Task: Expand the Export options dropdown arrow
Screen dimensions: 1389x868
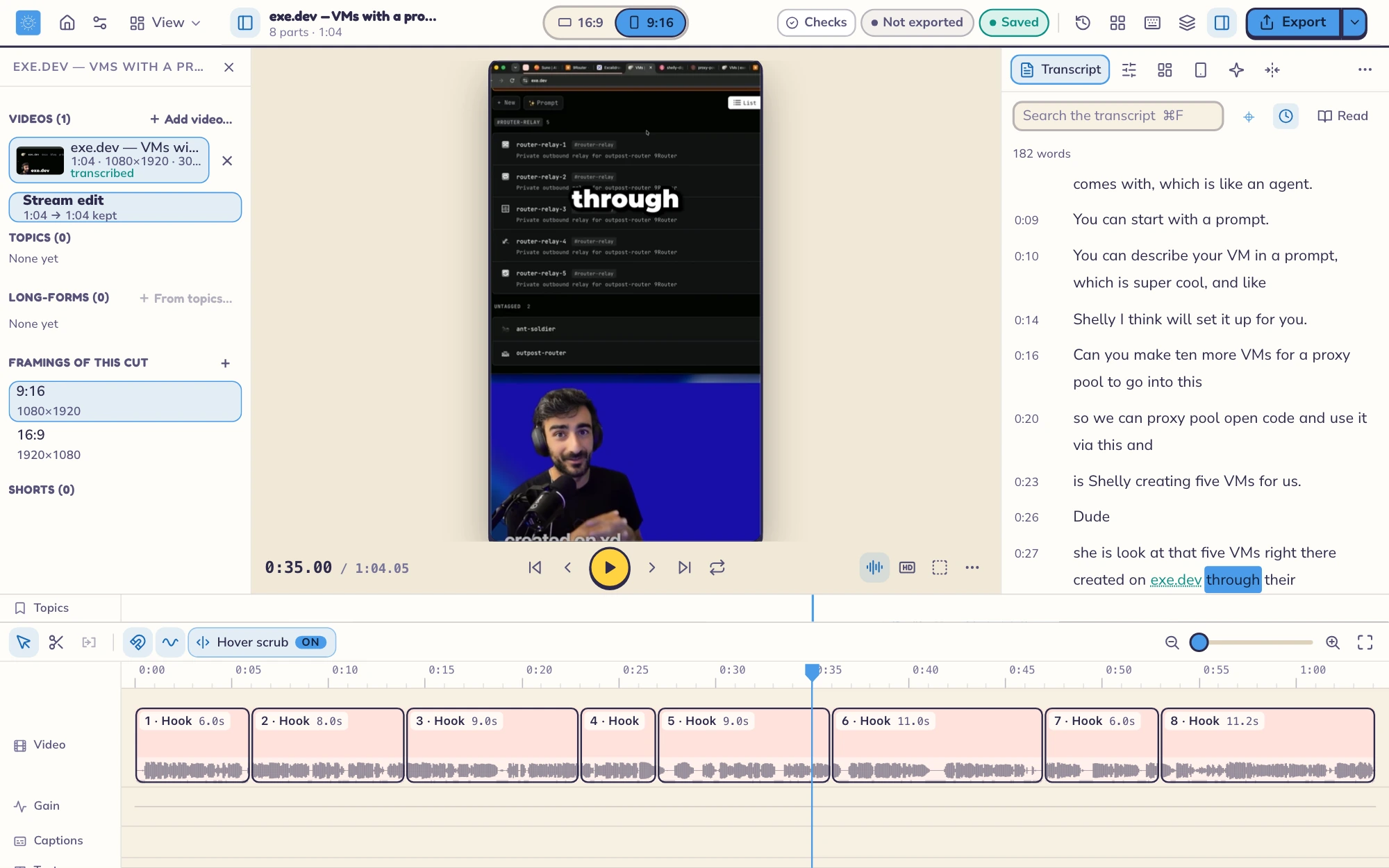Action: [x=1354, y=23]
